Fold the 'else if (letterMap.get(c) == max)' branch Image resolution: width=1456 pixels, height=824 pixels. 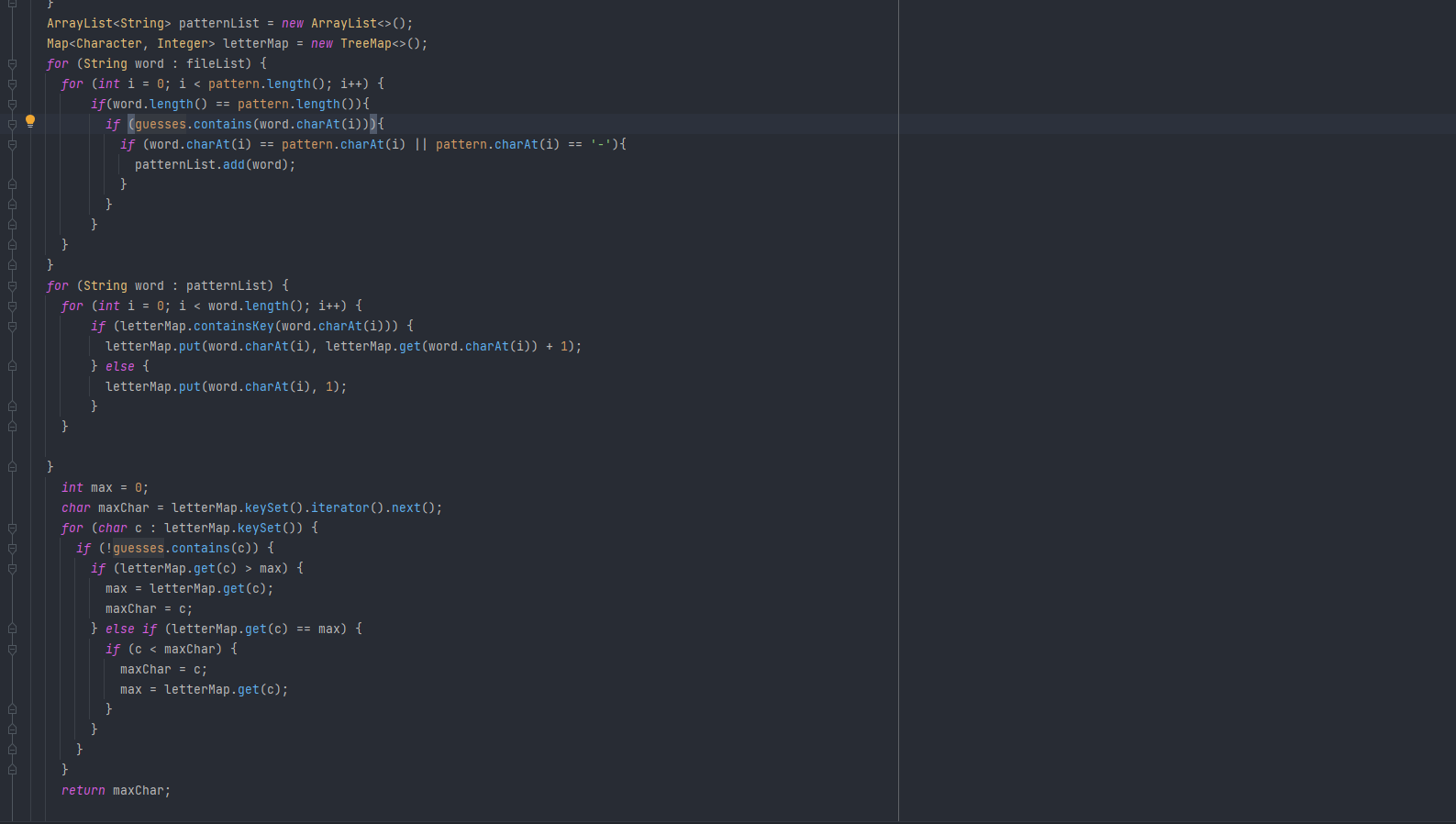12,629
